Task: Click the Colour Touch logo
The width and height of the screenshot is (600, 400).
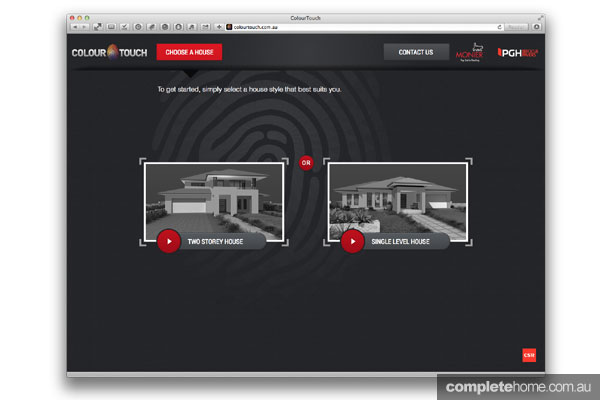Action: pos(109,52)
